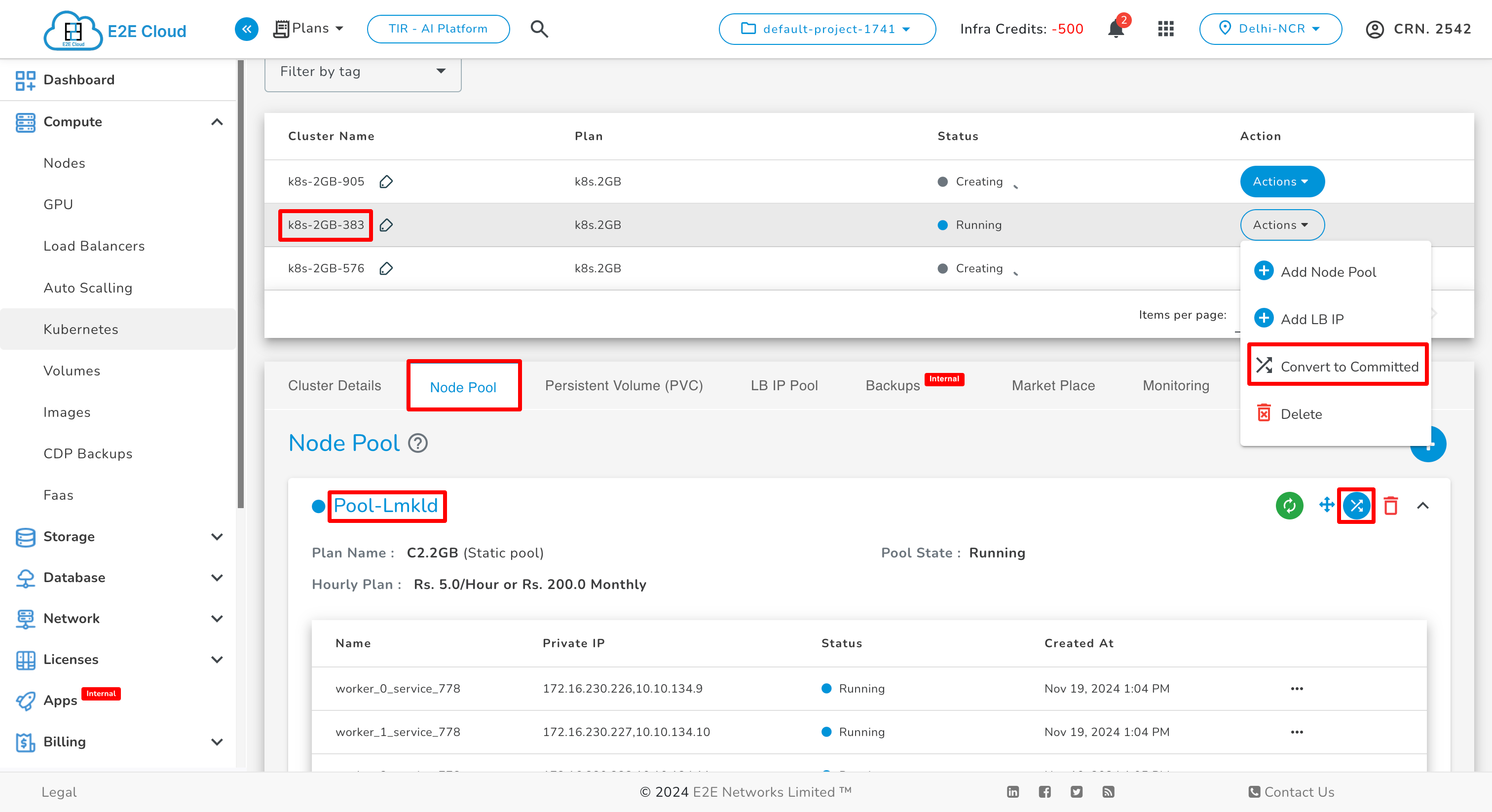Select Add Node Pool menu item
Image resolution: width=1492 pixels, height=812 pixels.
[1335, 272]
